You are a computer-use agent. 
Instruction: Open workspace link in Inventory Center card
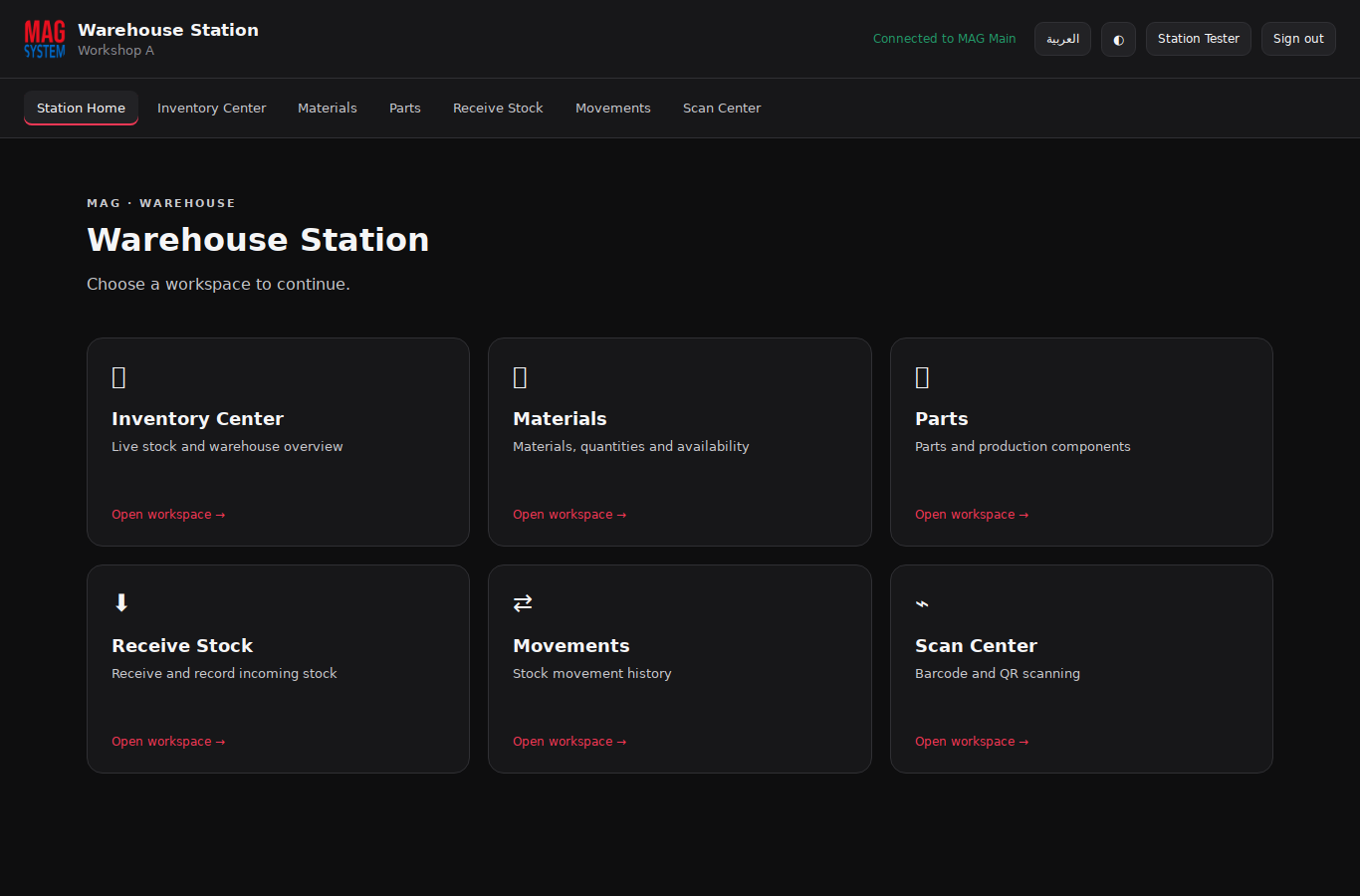click(x=168, y=515)
